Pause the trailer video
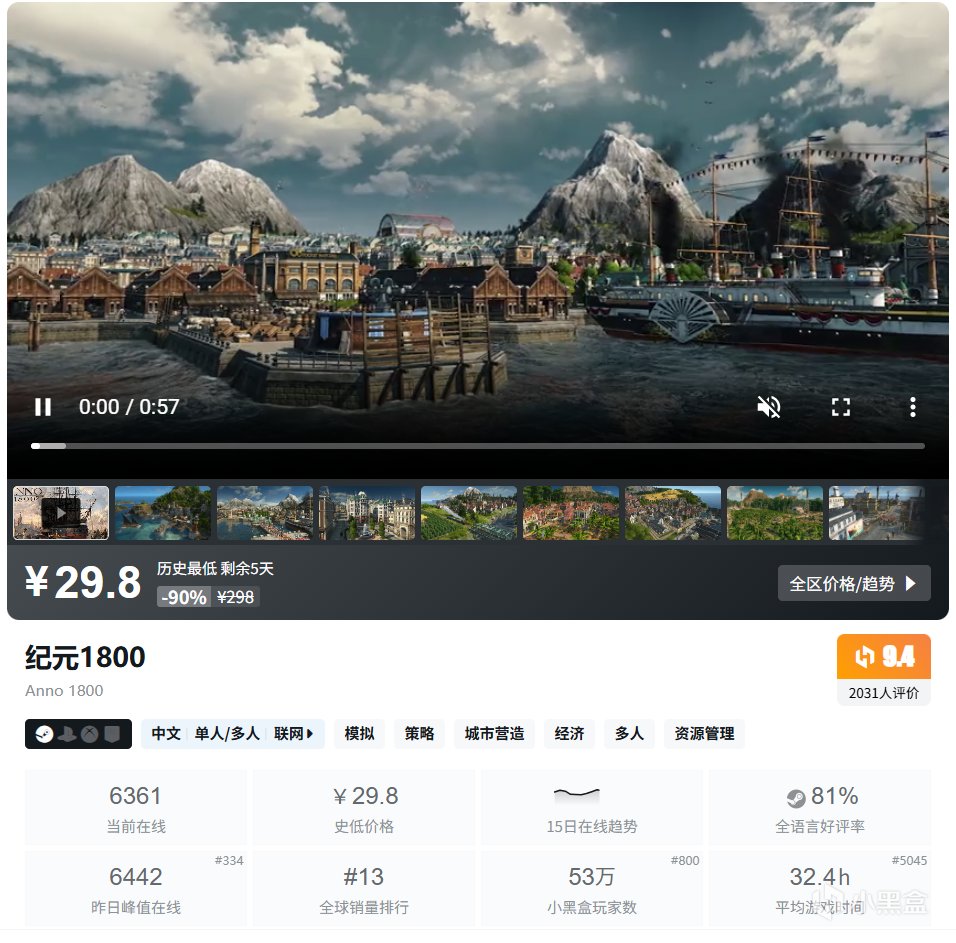This screenshot has height=943, width=956. click(x=43, y=407)
